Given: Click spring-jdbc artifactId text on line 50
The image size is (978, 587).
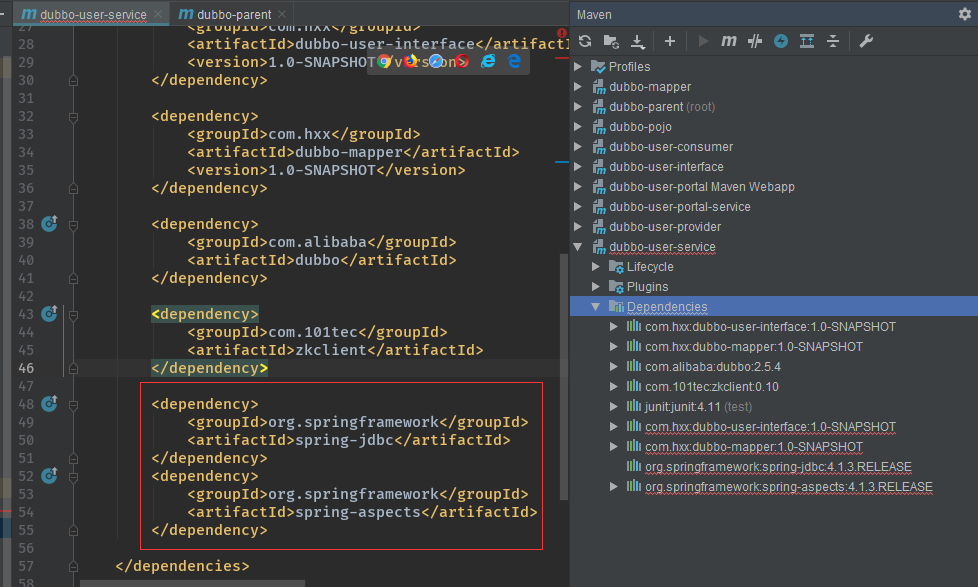Looking at the screenshot, I should point(344,440).
